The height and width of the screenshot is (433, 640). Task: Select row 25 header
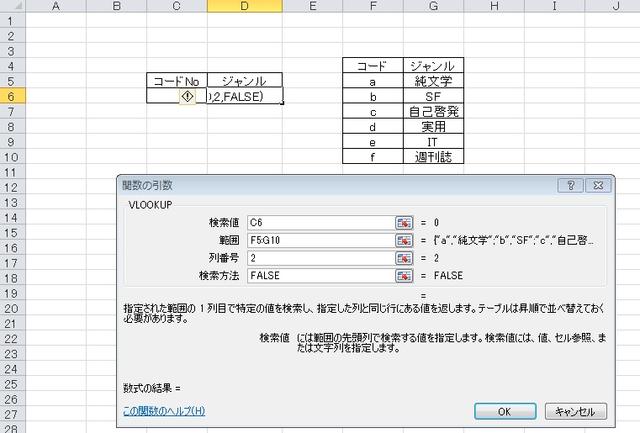click(x=12, y=384)
